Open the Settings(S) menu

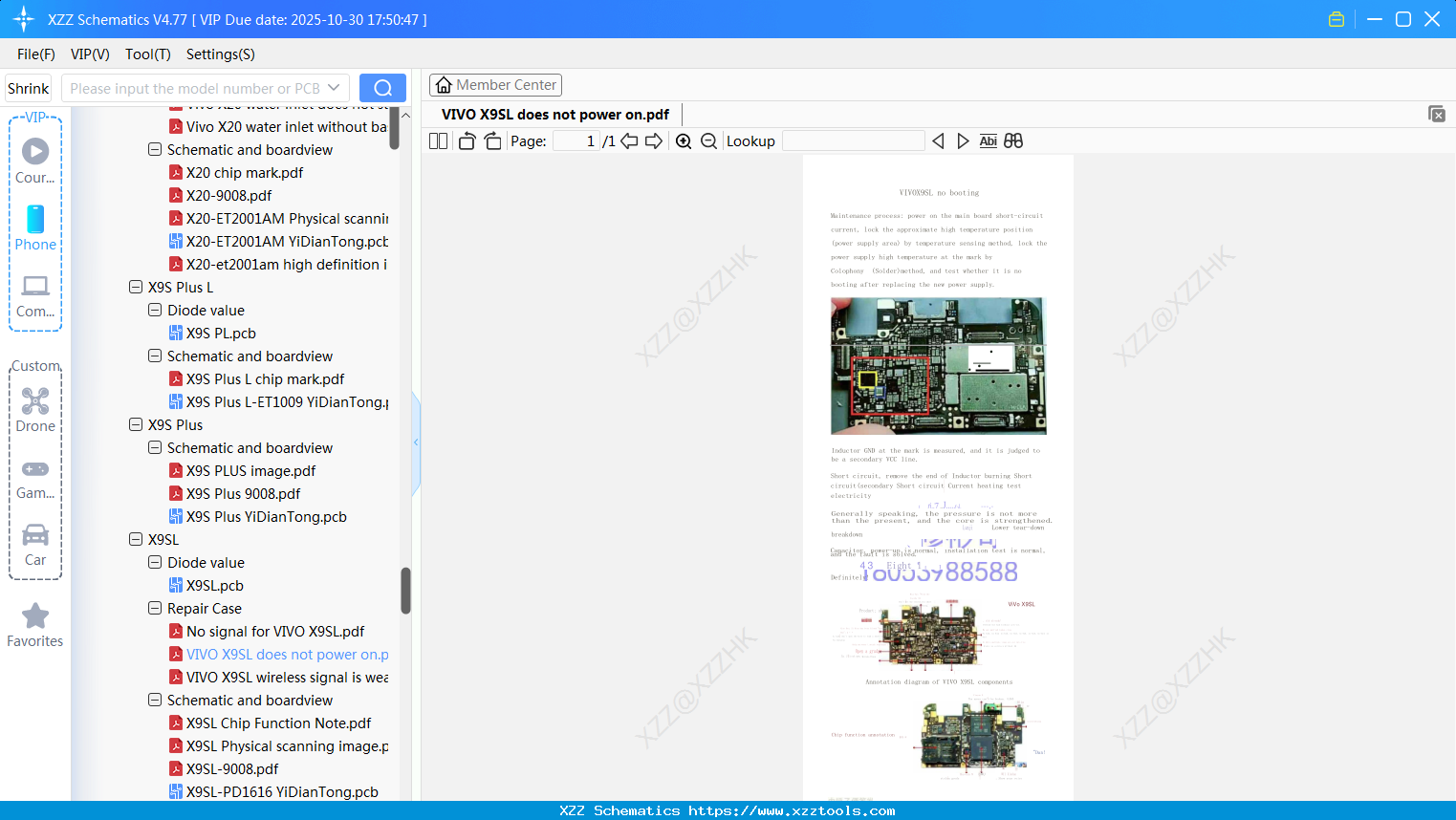click(221, 54)
